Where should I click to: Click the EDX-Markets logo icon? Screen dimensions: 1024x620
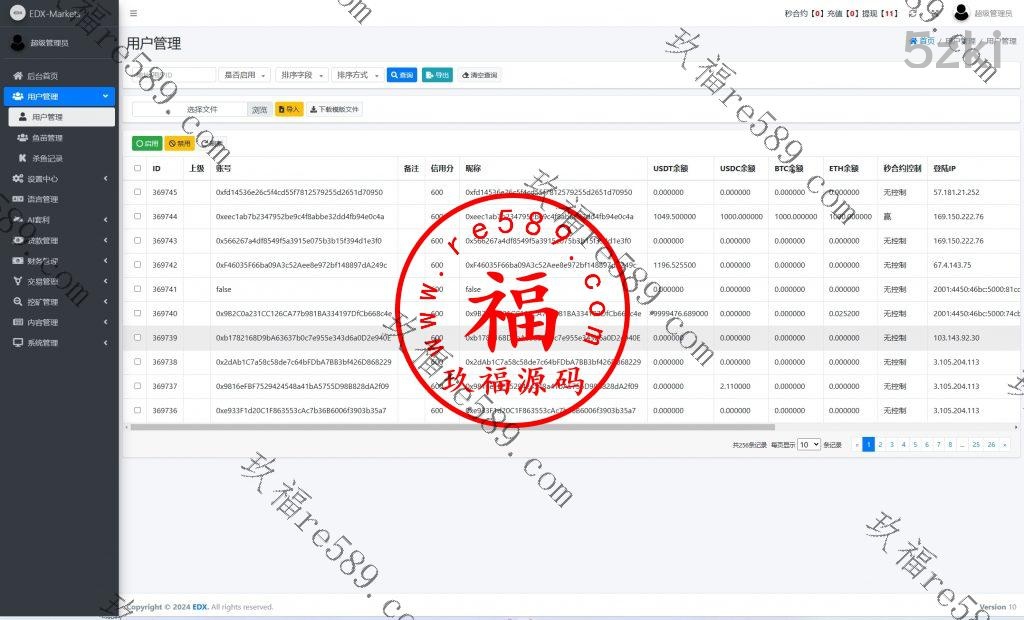point(17,13)
